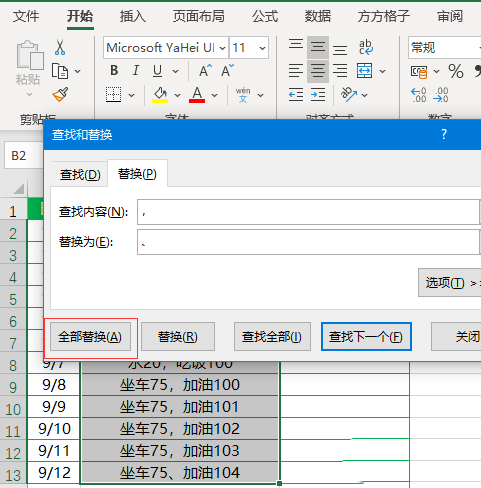Viewport: 481px width, 488px height.
Task: Click the Wrap Text icon
Action: pos(366,47)
